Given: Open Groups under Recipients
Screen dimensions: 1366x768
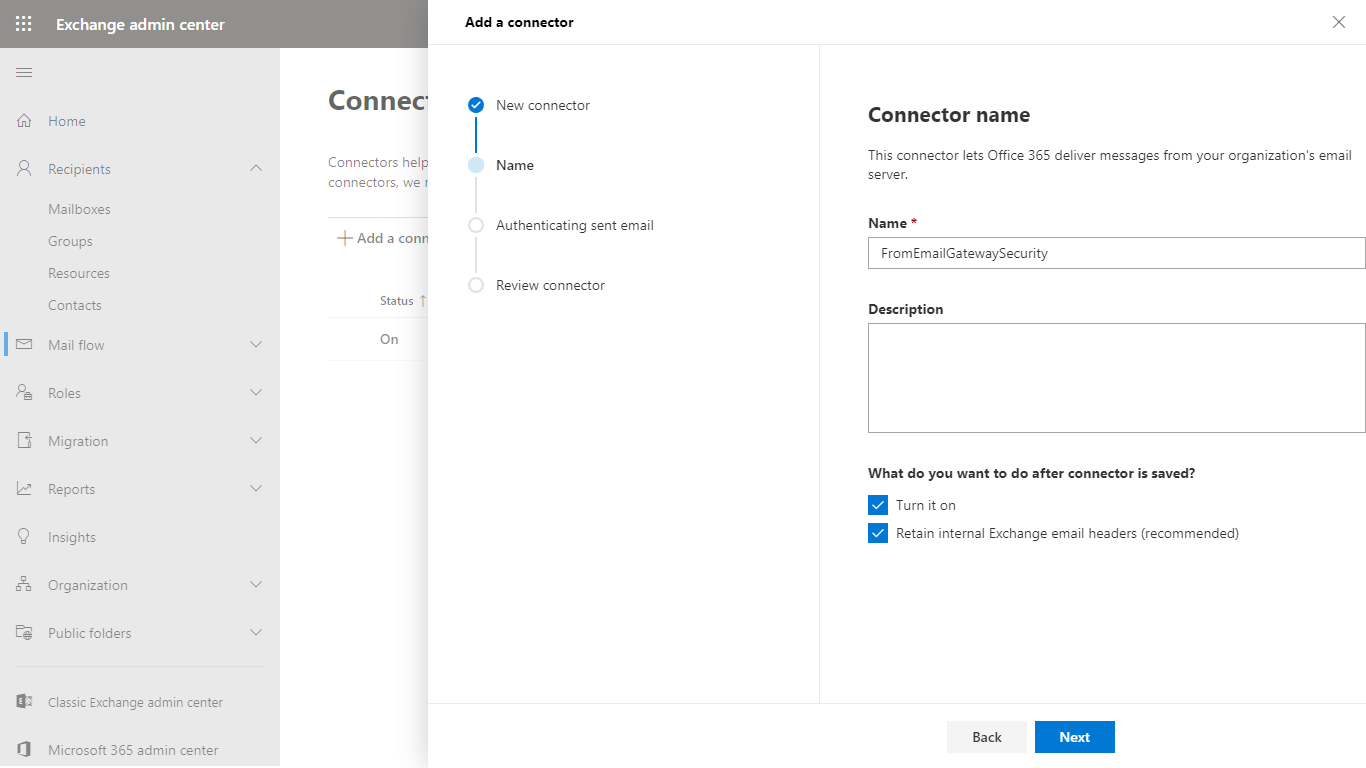Looking at the screenshot, I should coord(70,241).
